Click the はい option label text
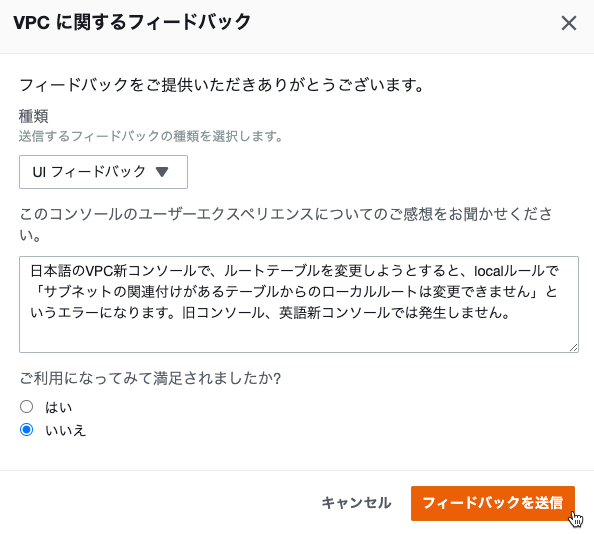This screenshot has height=534, width=594. (58, 408)
